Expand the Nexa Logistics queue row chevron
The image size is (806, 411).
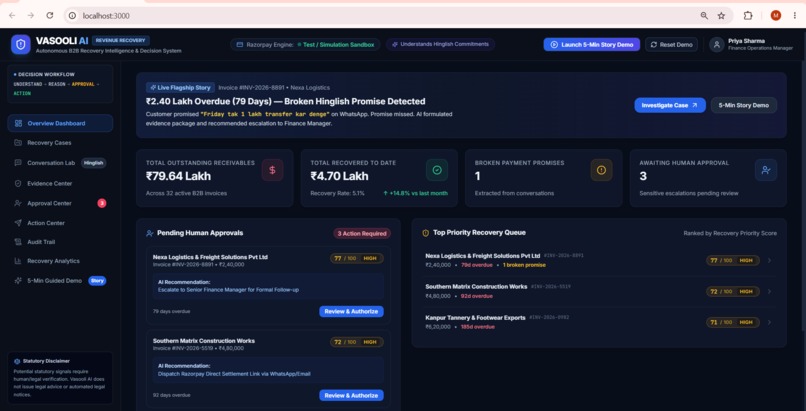(x=770, y=260)
